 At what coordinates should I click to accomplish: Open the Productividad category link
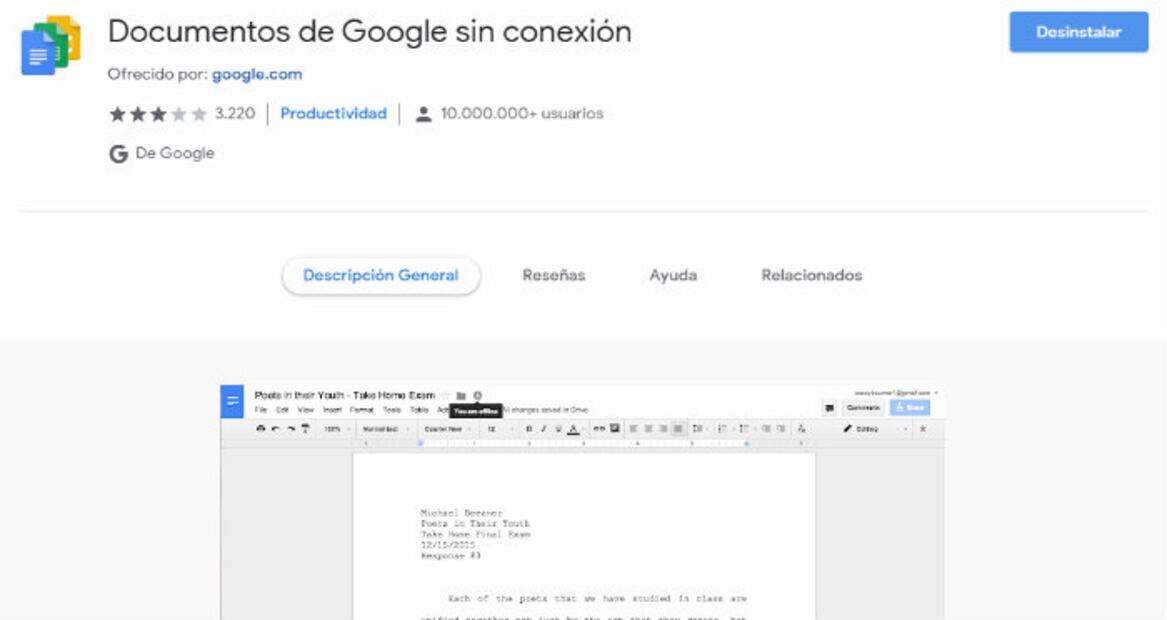(x=333, y=114)
